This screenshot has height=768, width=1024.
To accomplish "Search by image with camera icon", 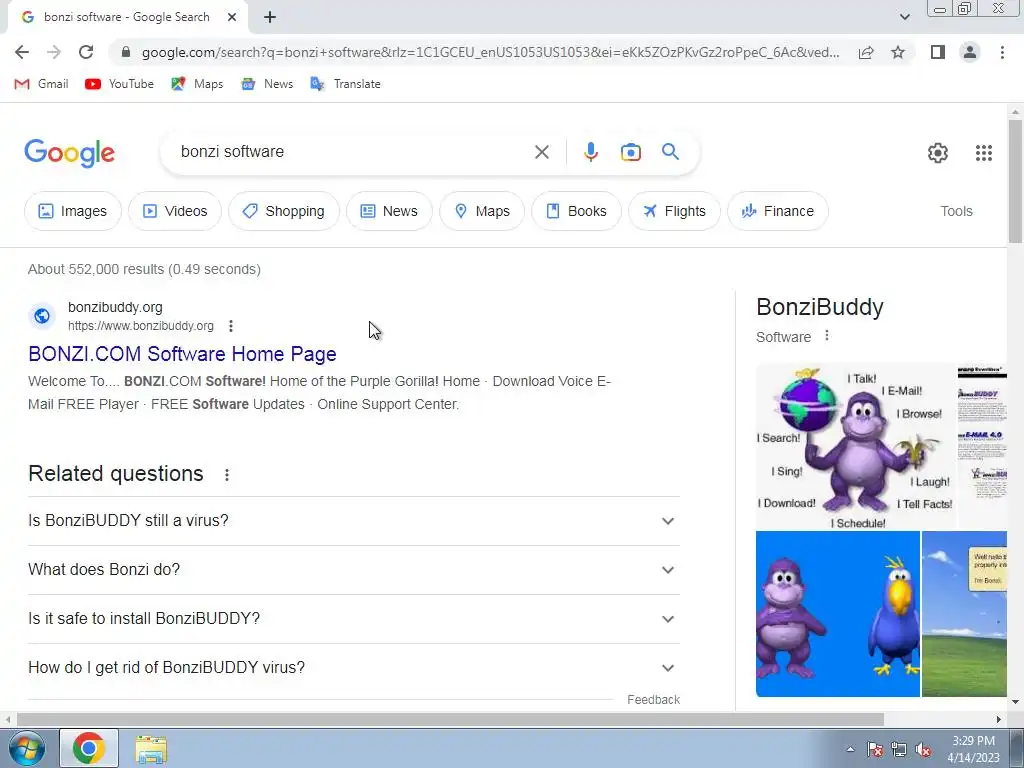I will (x=630, y=152).
